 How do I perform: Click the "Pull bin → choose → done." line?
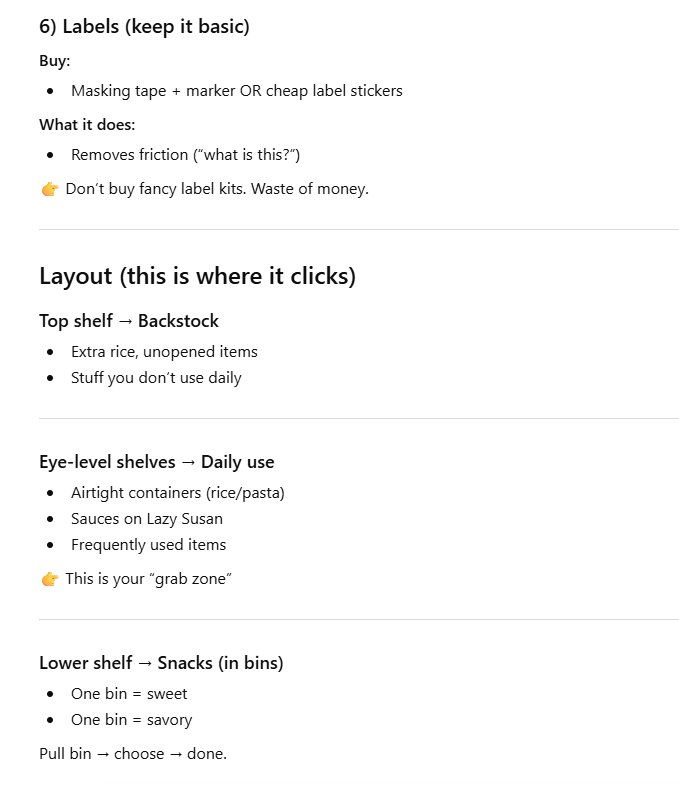pyautogui.click(x=133, y=754)
